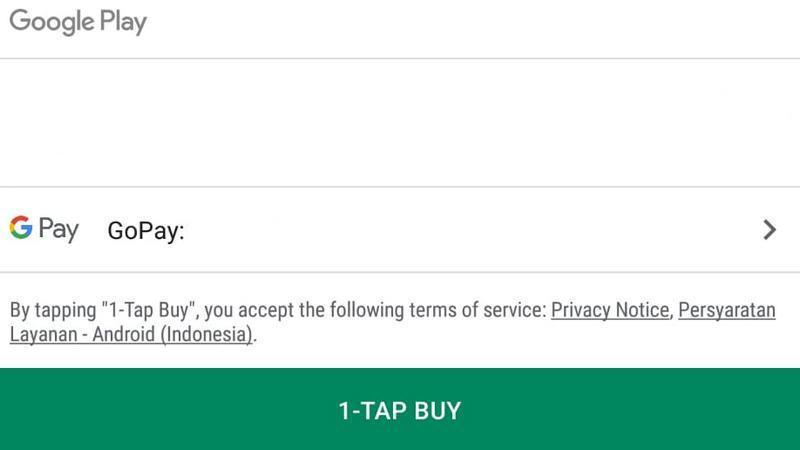
Task: Click the word Persyaratan in the terms line
Action: [727, 310]
